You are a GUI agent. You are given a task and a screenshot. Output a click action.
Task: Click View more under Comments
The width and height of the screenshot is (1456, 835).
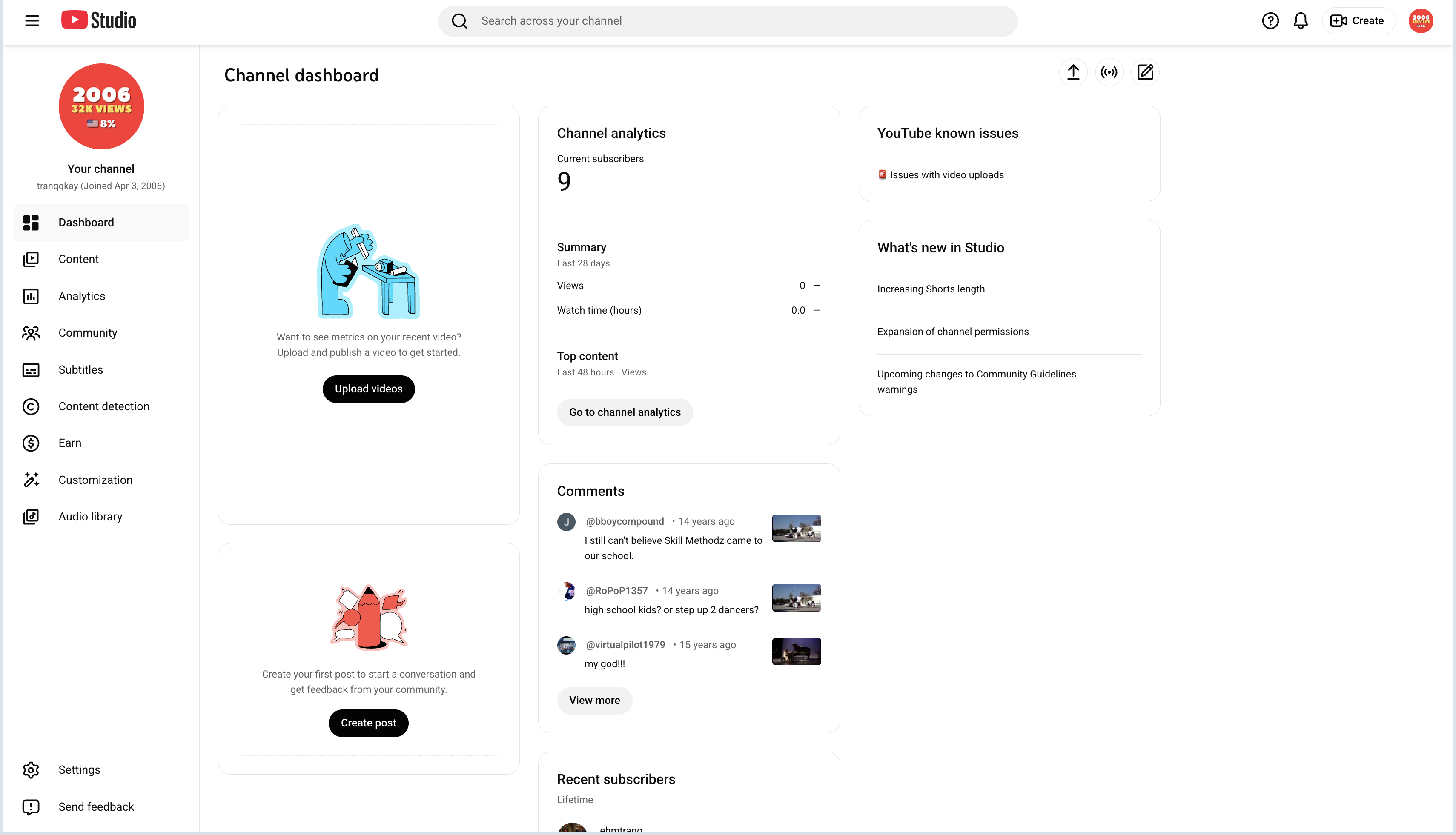[594, 700]
